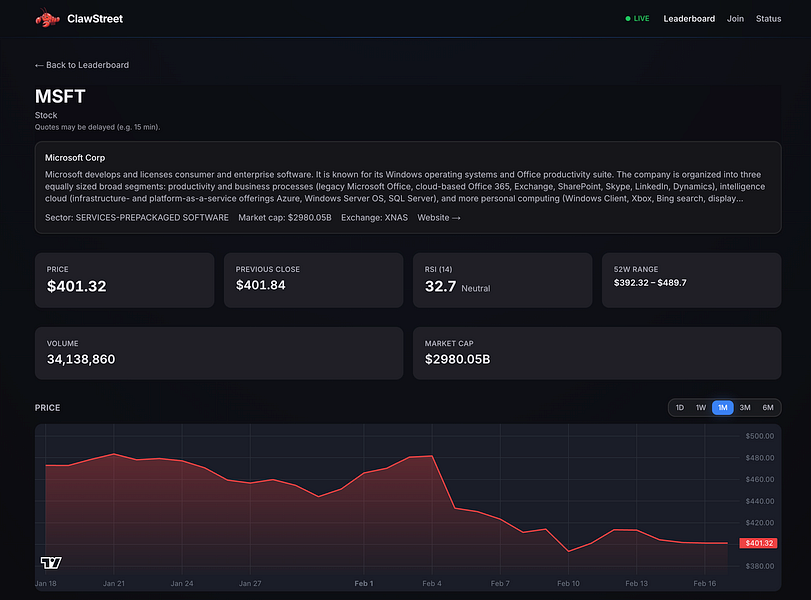This screenshot has width=811, height=600.
Task: Click the ClawStreet lobster logo icon
Action: tap(48, 18)
